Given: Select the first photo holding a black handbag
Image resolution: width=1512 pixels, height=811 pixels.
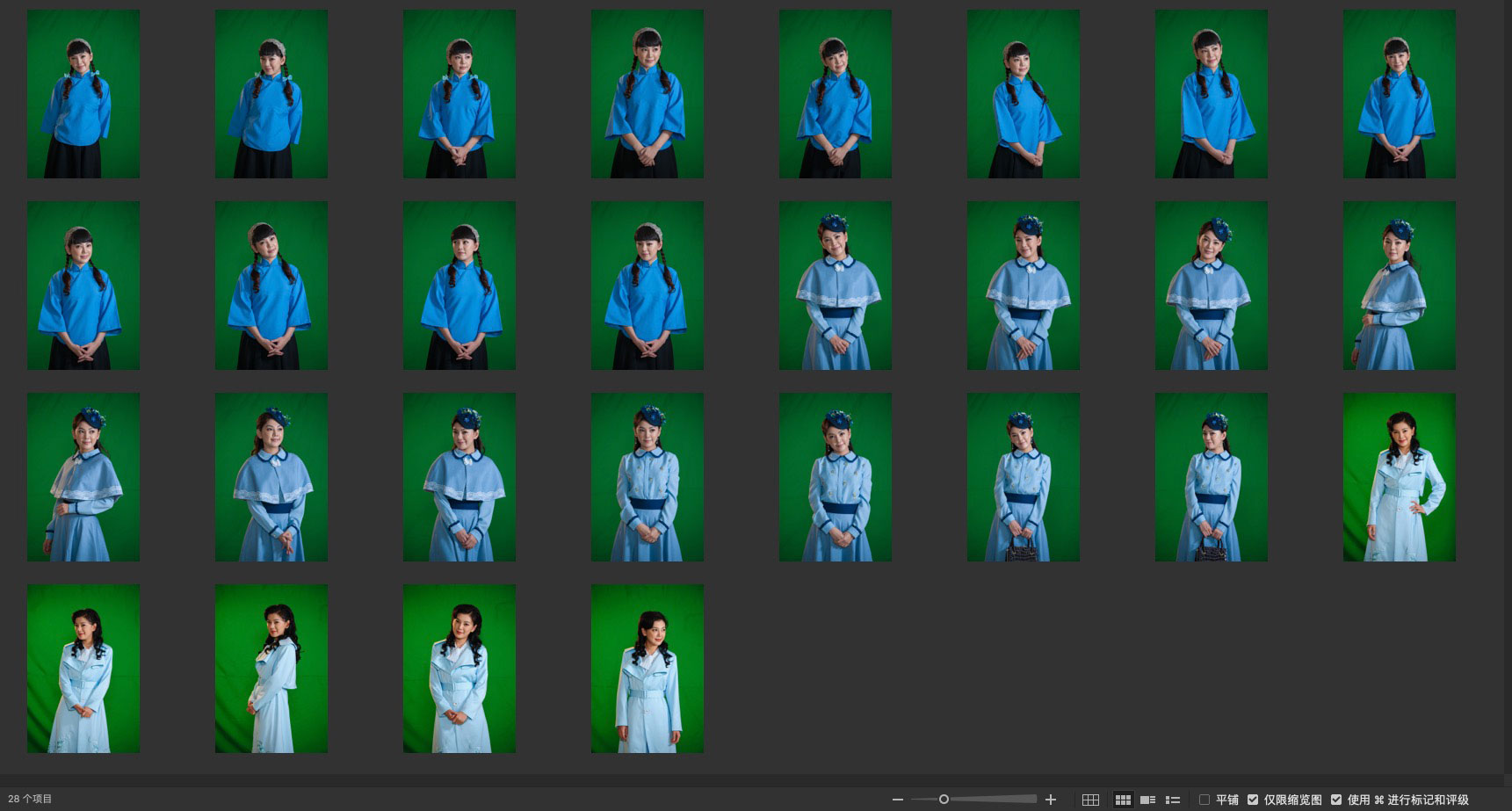Looking at the screenshot, I should point(1023,477).
